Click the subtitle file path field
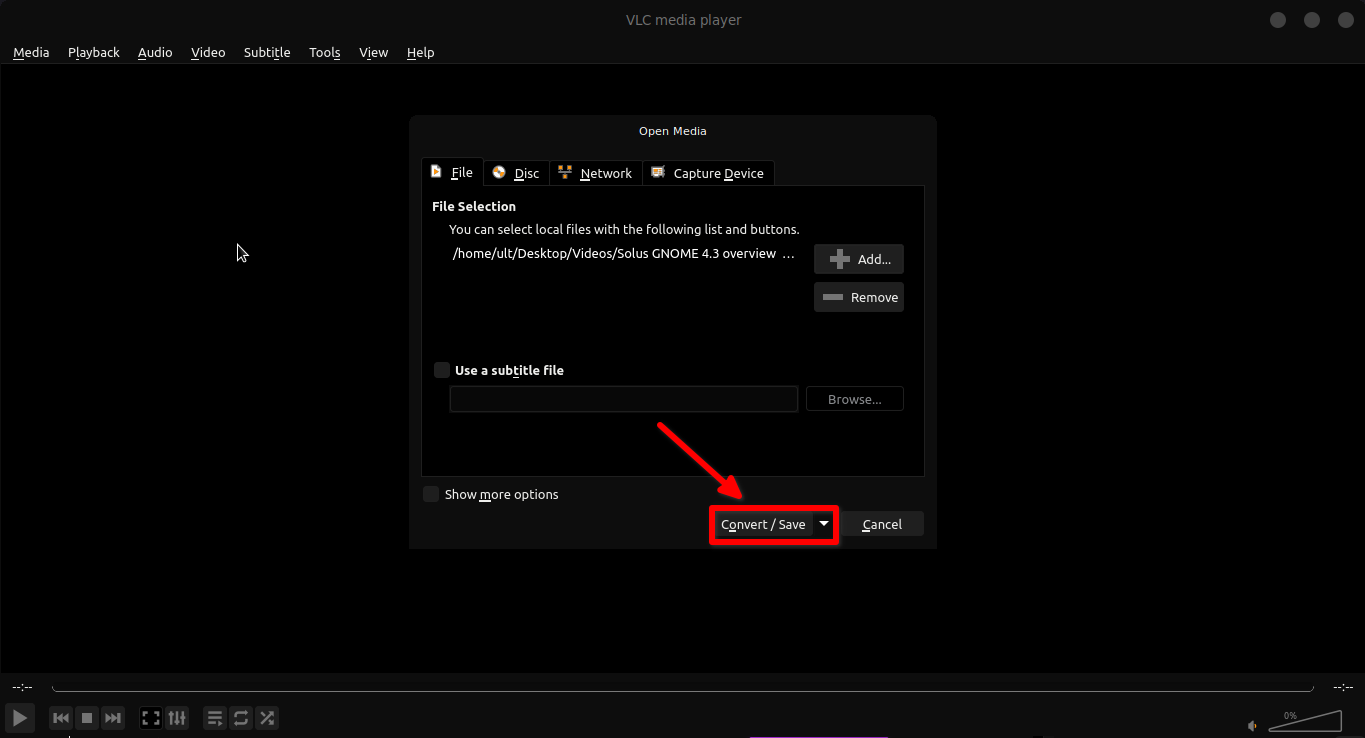The image size is (1365, 738). pyautogui.click(x=623, y=399)
